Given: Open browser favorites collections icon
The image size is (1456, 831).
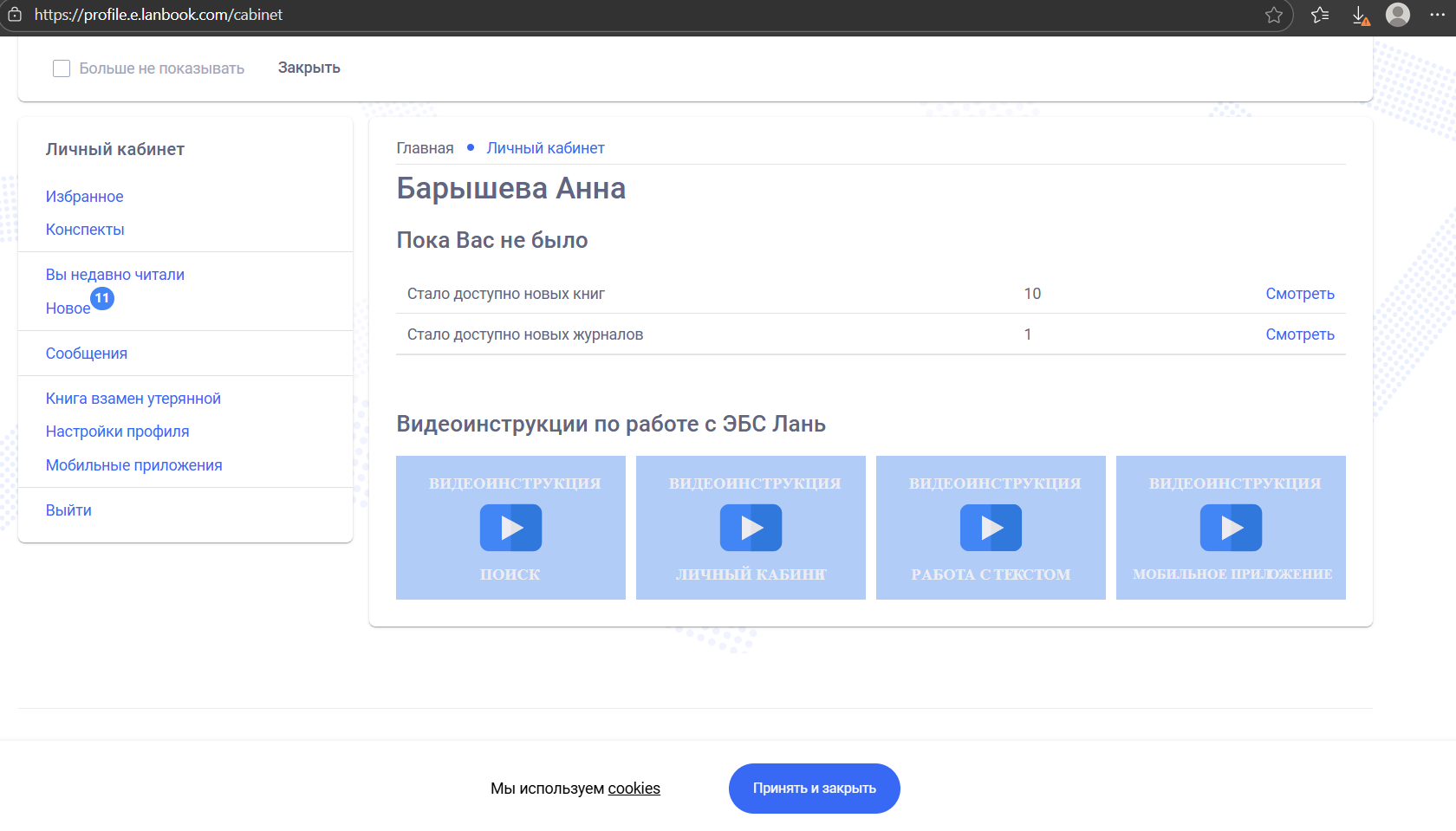Looking at the screenshot, I should 1318,15.
